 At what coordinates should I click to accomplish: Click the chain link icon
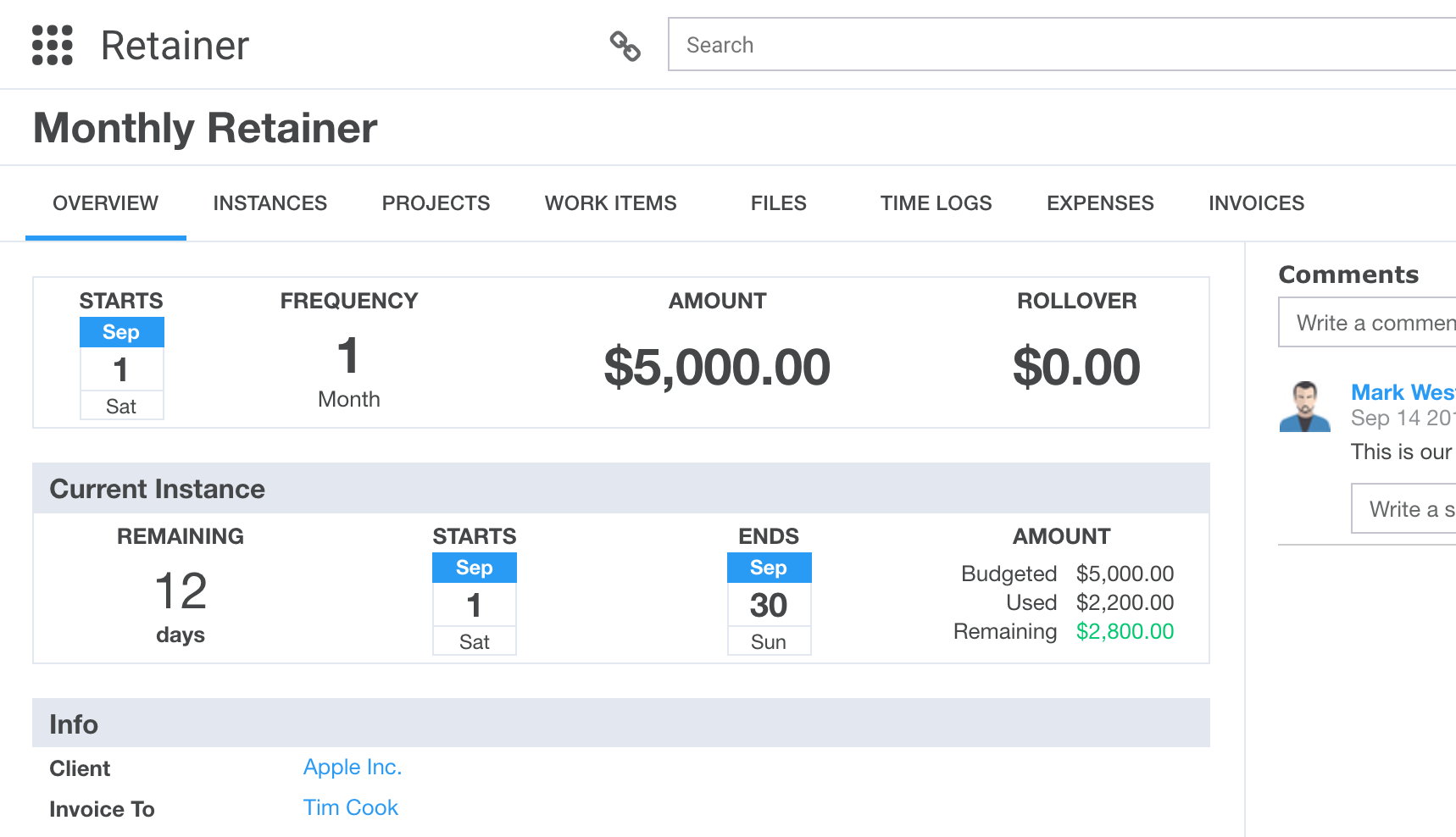pos(625,46)
